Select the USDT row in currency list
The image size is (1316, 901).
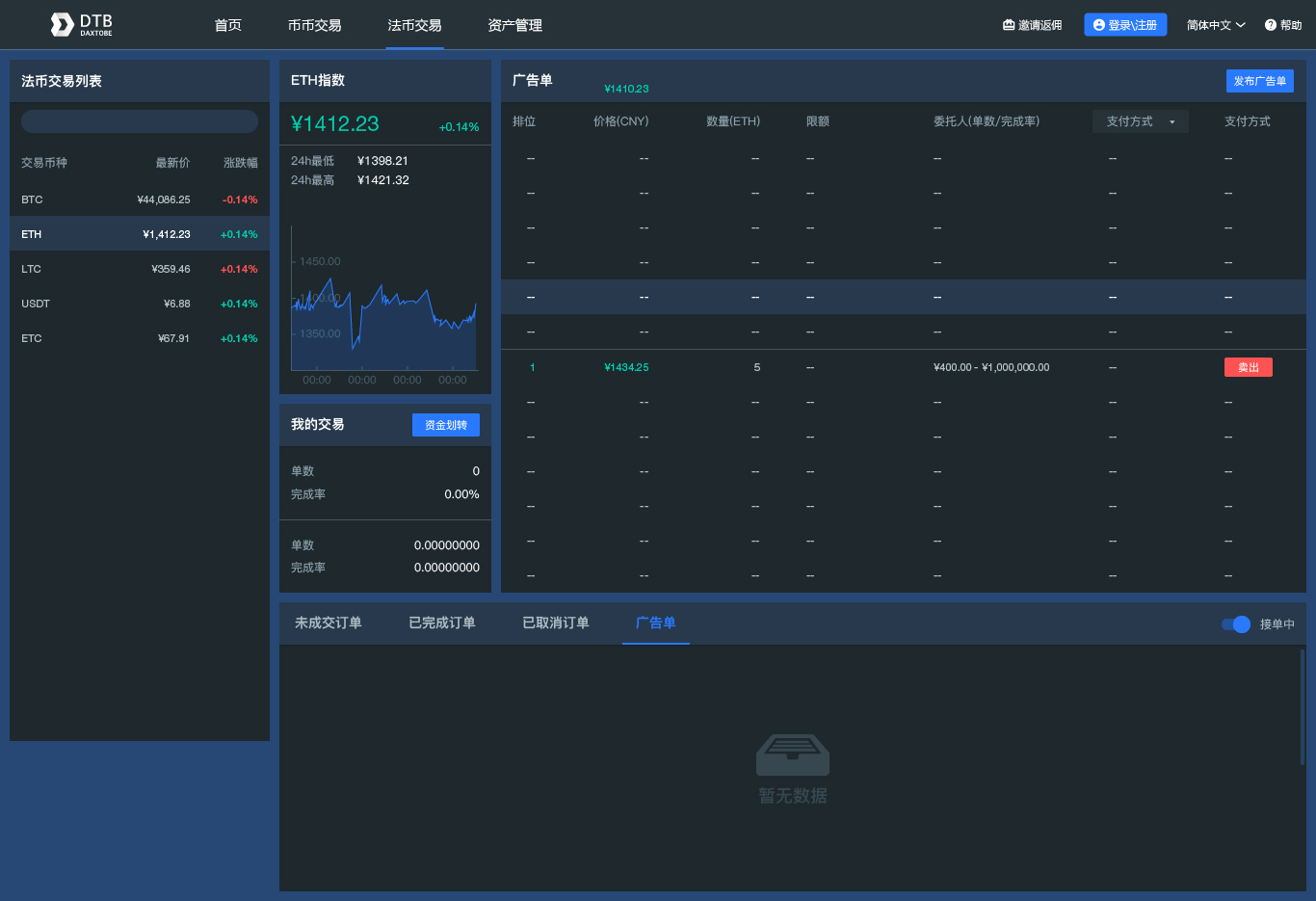pos(140,304)
